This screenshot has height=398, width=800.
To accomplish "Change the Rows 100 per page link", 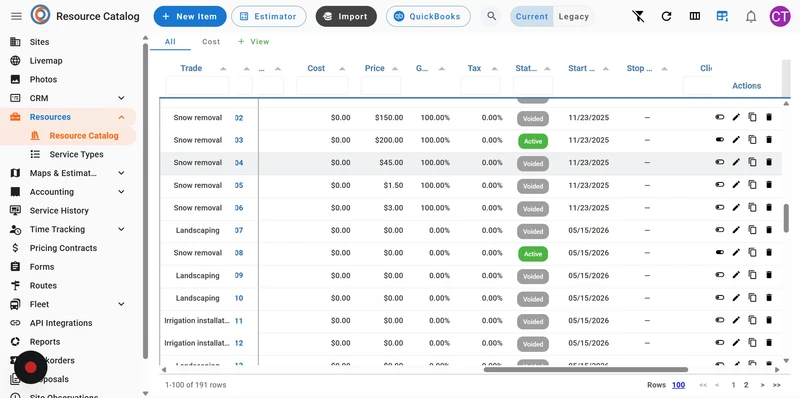I will point(678,385).
